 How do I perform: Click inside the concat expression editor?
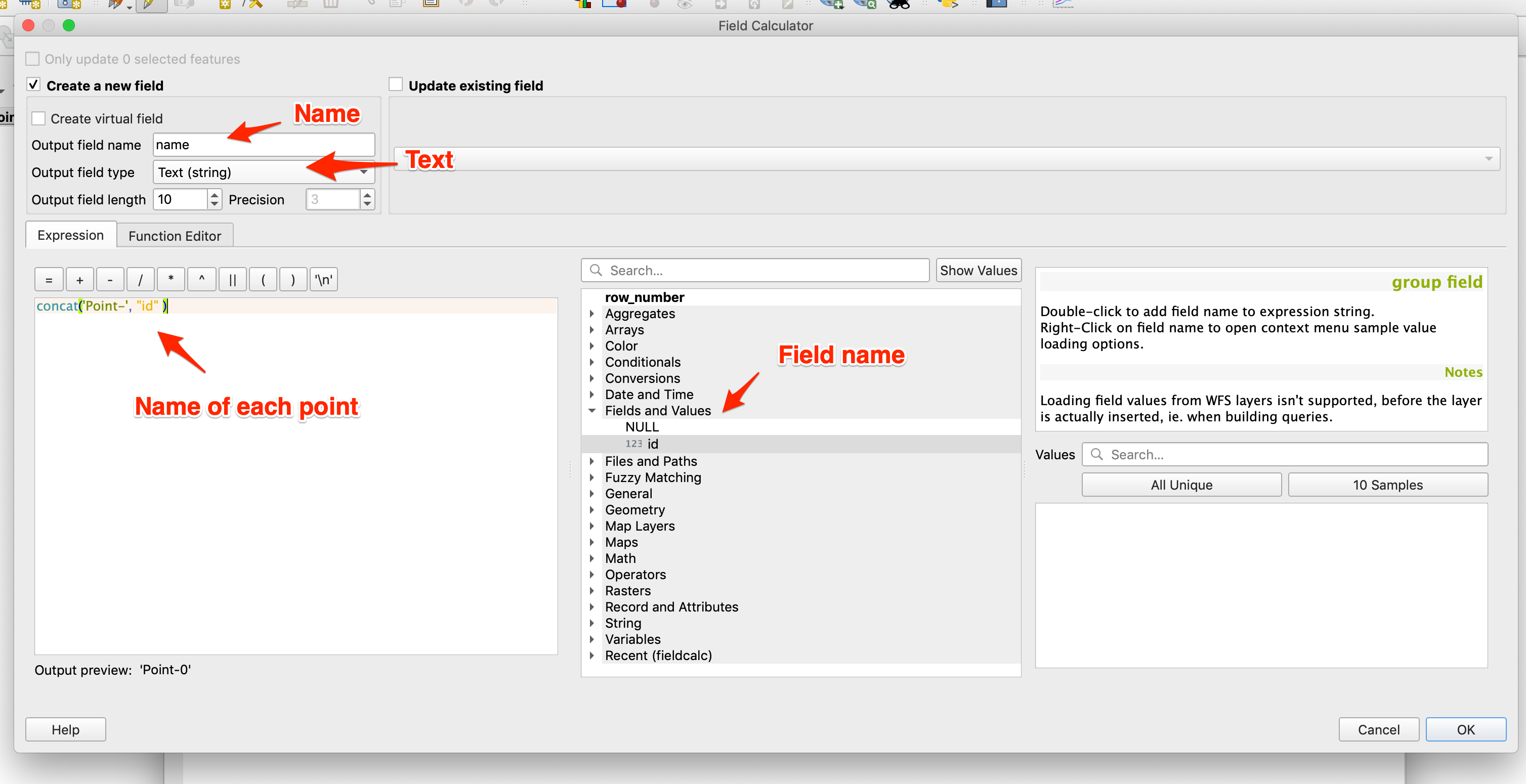[x=296, y=475]
